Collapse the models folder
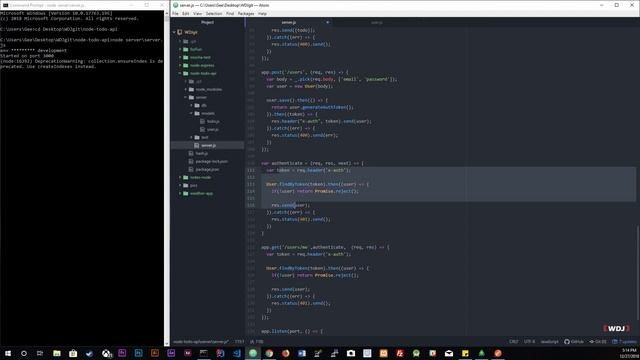 [x=191, y=113]
